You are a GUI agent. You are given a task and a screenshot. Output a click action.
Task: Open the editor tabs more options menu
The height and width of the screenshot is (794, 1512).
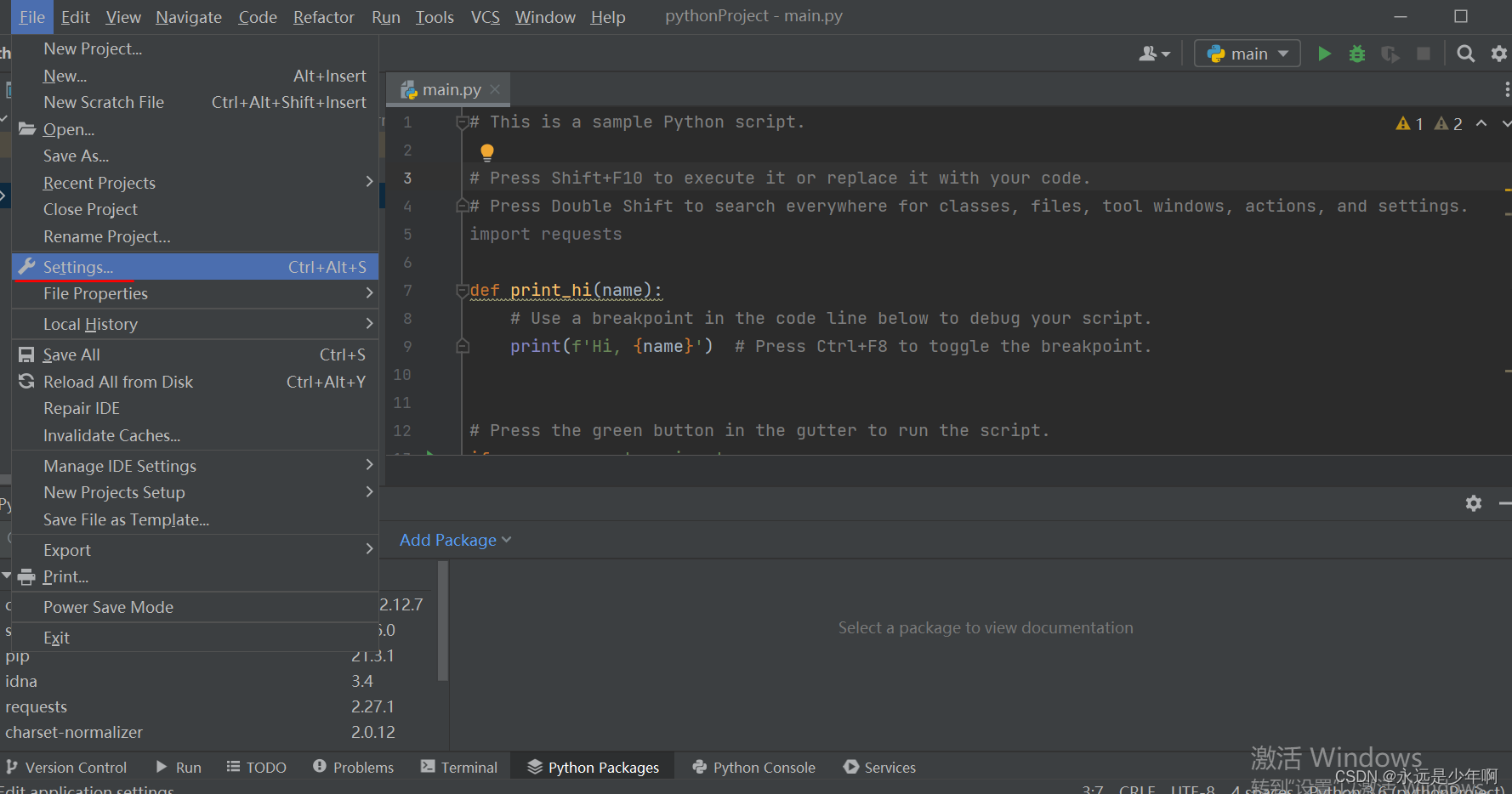pos(1506,88)
